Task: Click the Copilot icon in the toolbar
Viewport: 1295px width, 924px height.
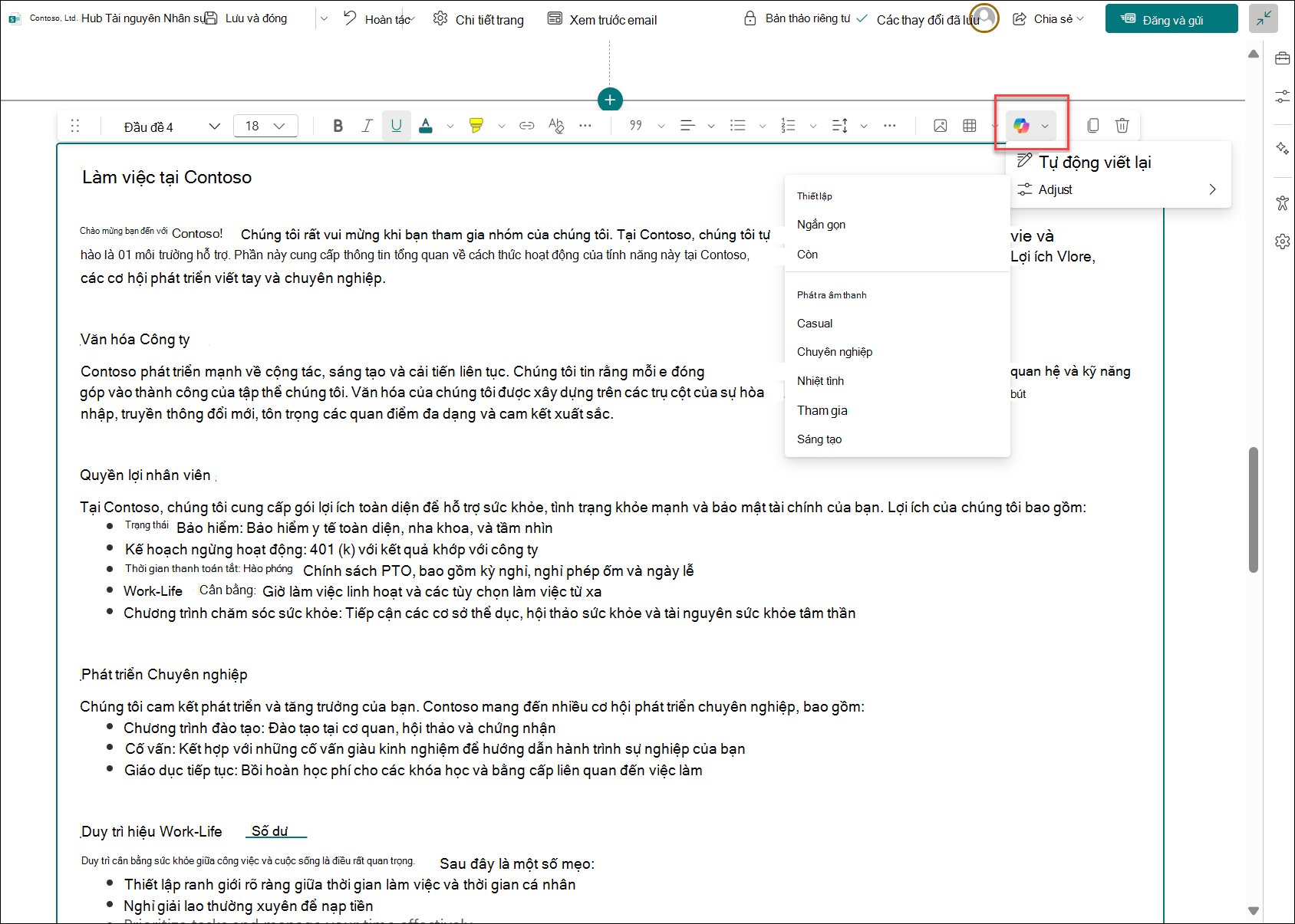Action: 1021,126
